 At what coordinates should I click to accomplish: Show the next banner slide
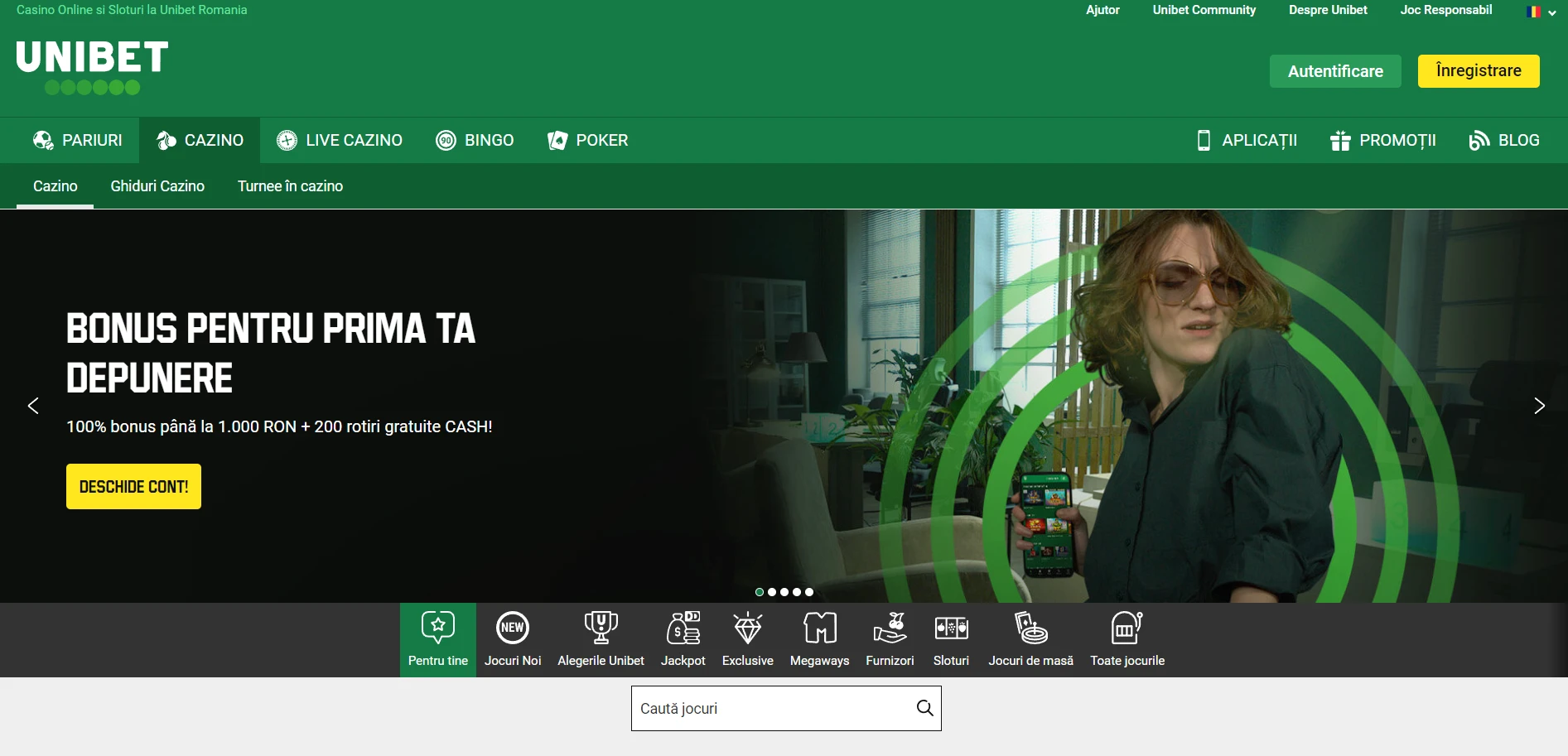[x=1539, y=406]
